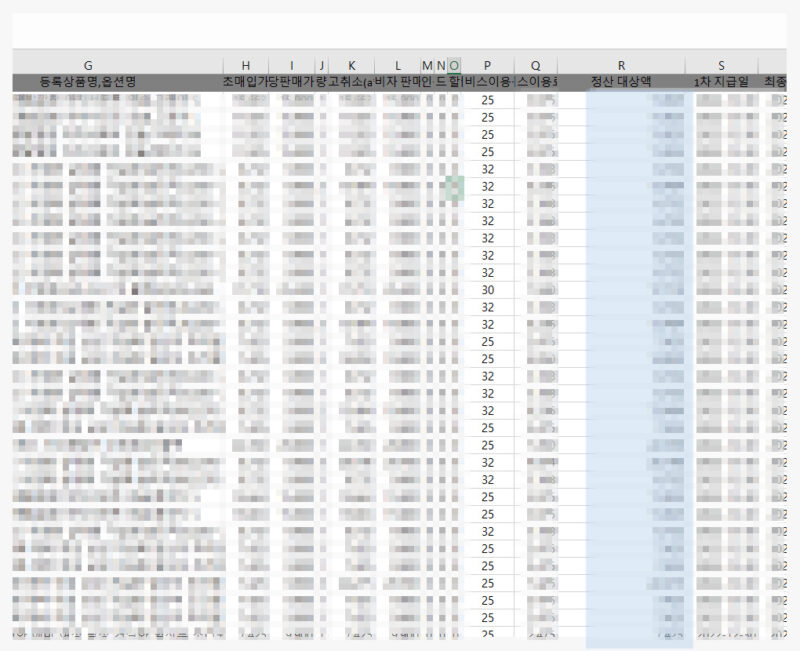Image resolution: width=800 pixels, height=651 pixels.
Task: Click column K header letter
Action: pyautogui.click(x=351, y=65)
